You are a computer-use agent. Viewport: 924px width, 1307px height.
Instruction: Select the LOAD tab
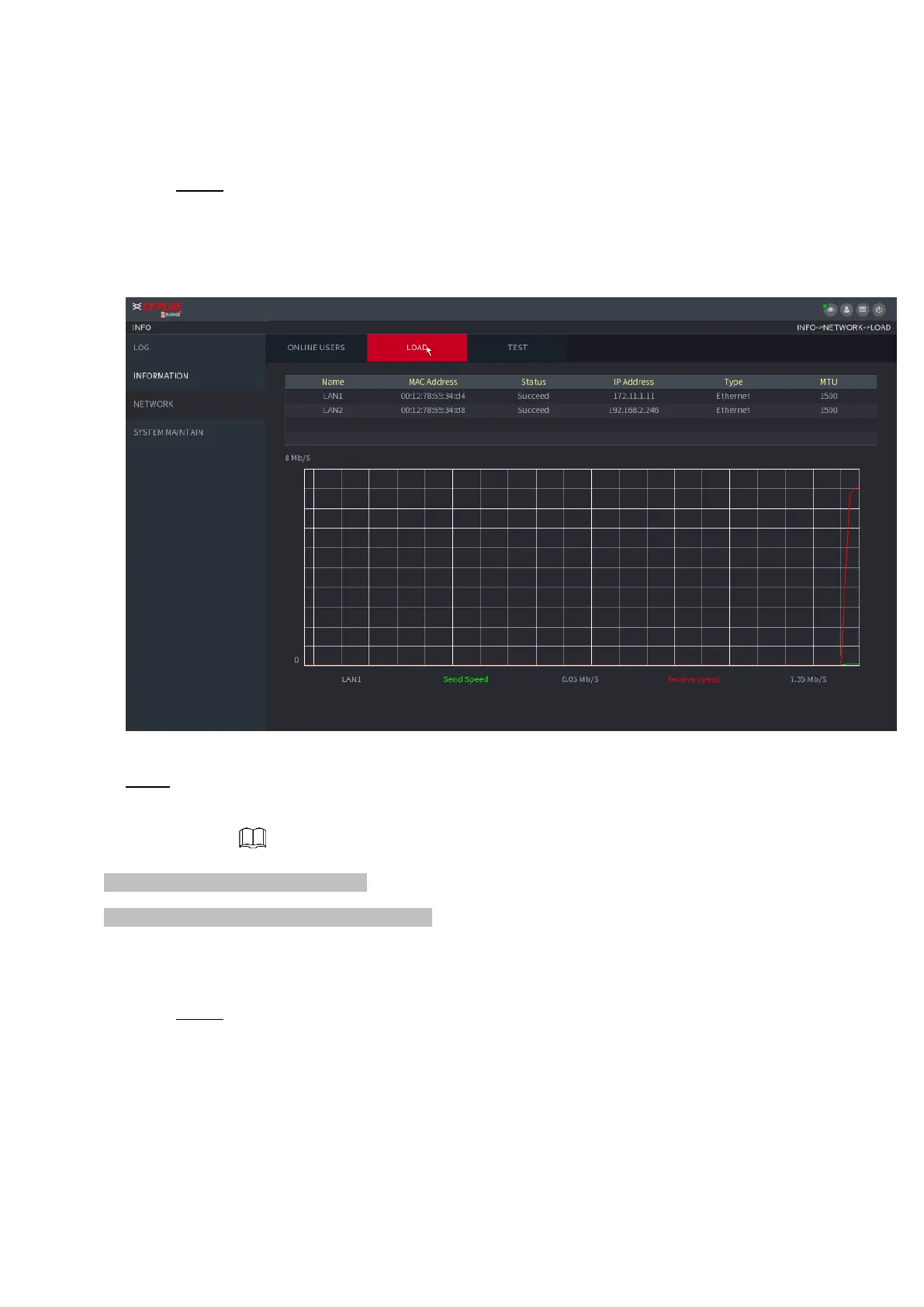pos(417,348)
